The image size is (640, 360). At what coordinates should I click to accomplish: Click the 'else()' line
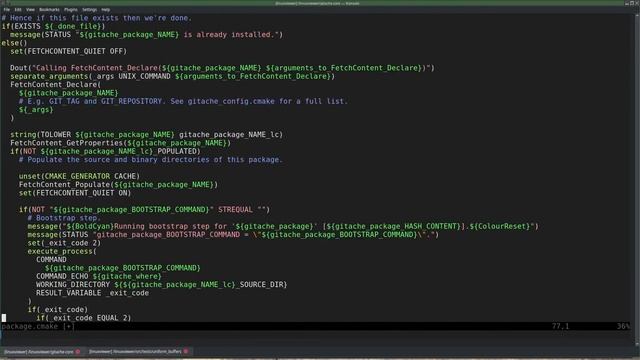coord(14,43)
